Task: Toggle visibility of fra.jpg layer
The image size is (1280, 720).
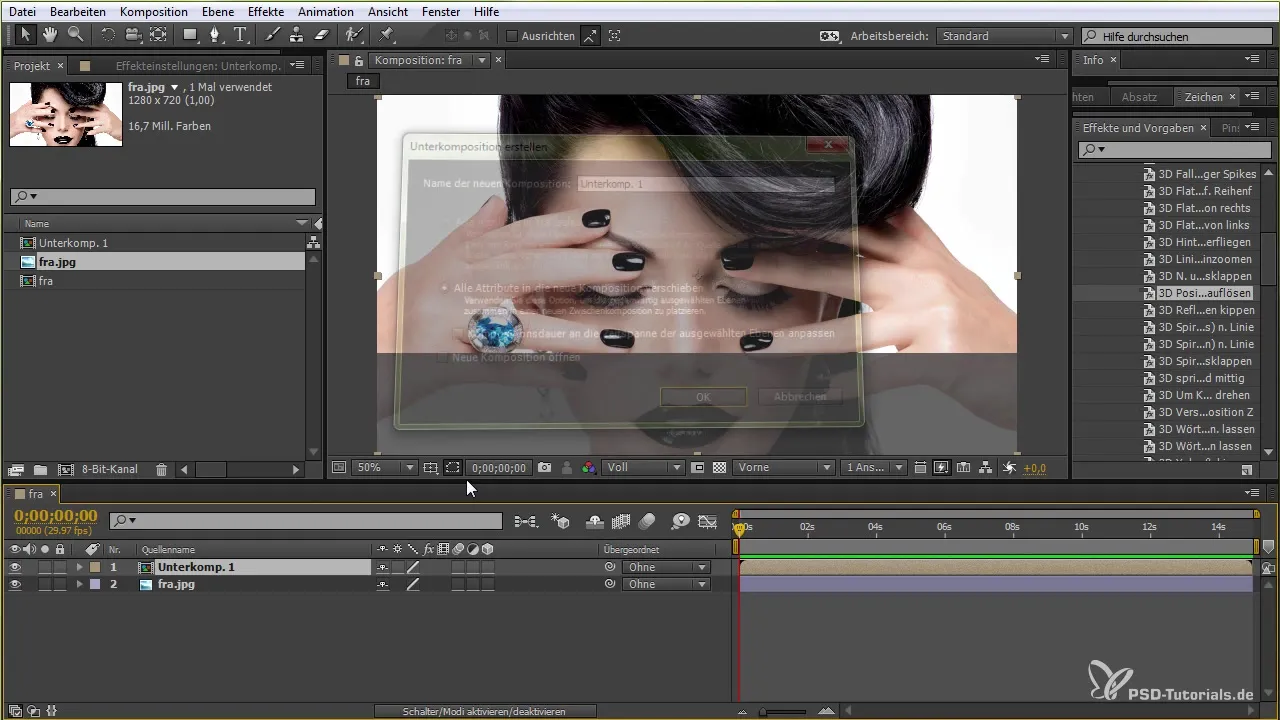Action: point(15,584)
